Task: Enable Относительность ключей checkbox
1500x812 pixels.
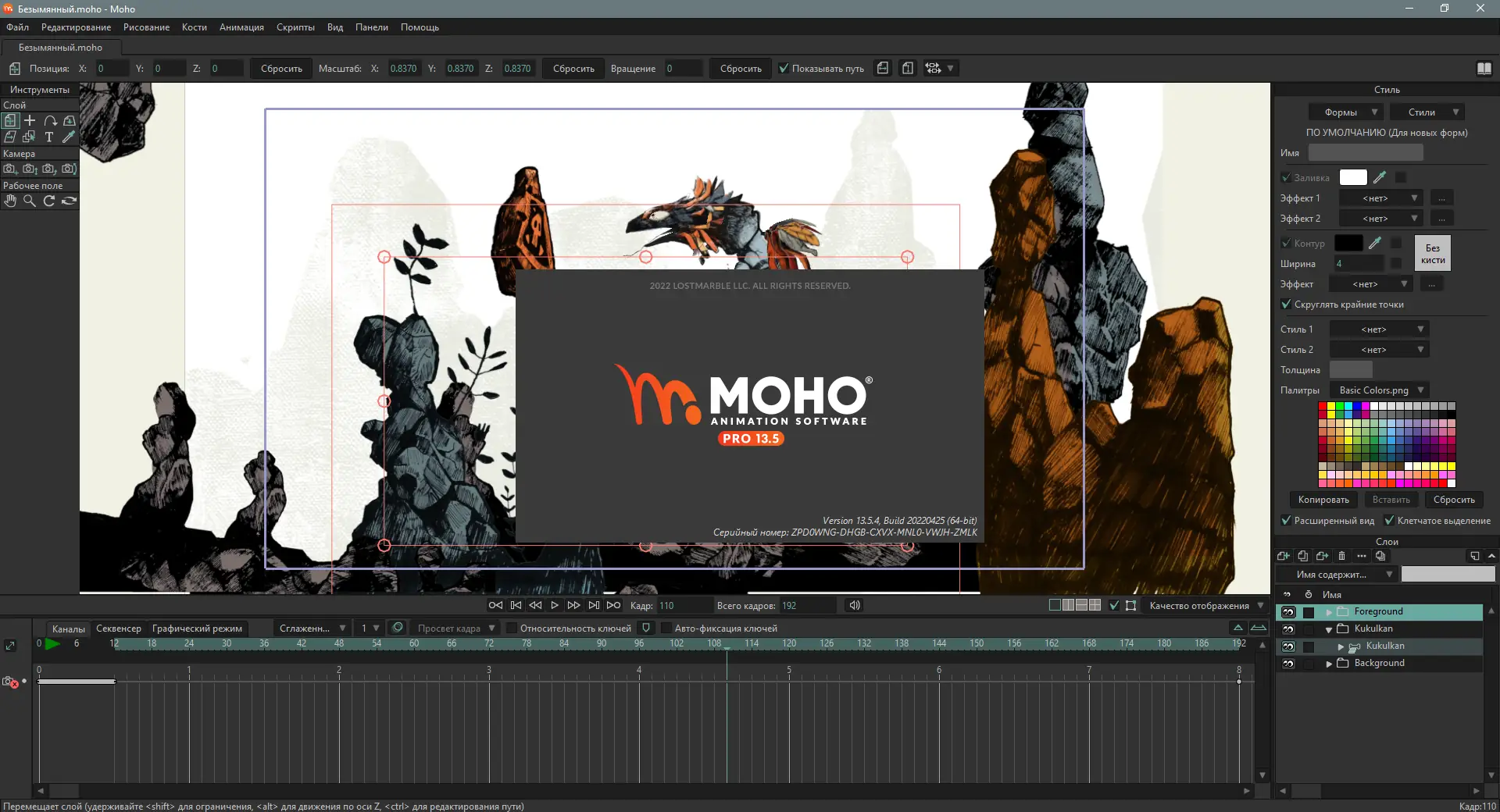Action: pos(512,628)
